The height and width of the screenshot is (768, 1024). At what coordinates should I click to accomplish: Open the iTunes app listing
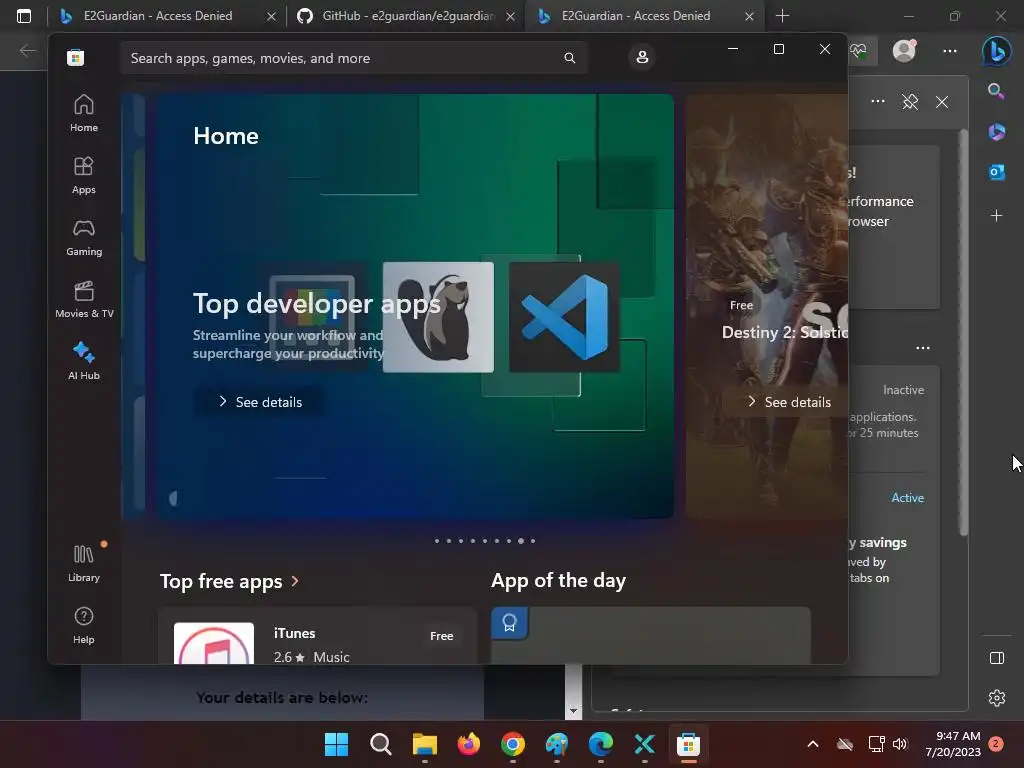pos(318,637)
